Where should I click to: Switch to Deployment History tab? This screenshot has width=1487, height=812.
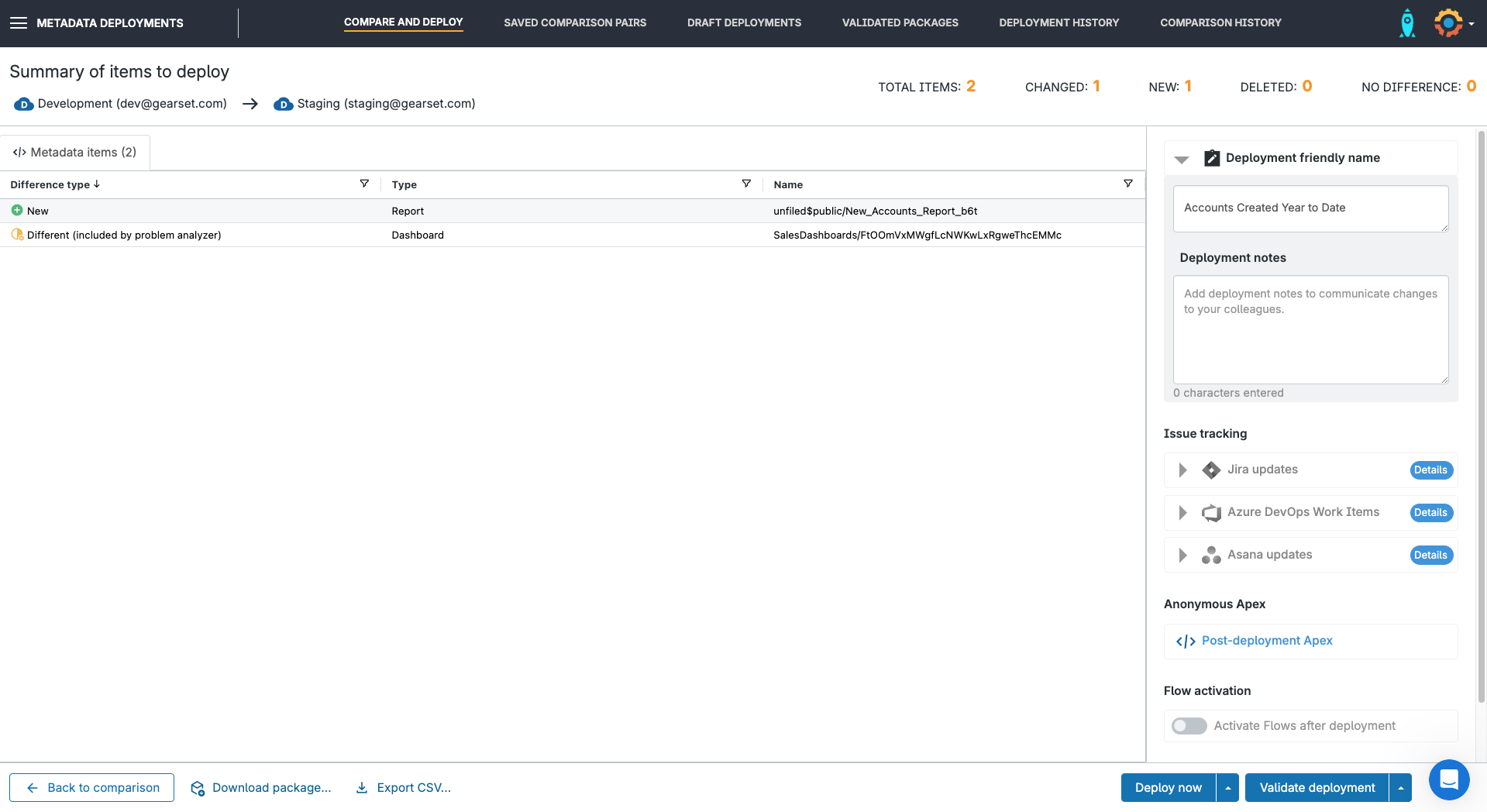pyautogui.click(x=1058, y=22)
